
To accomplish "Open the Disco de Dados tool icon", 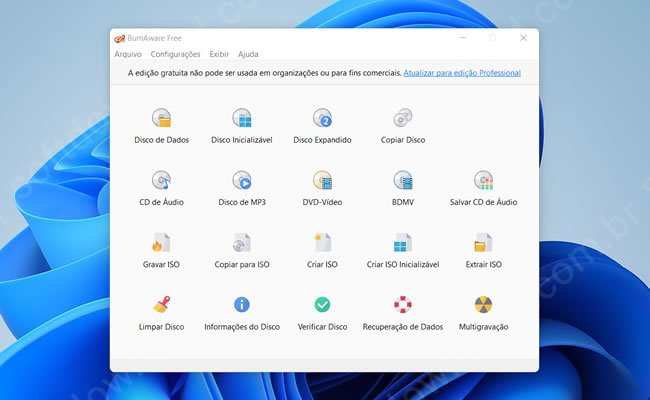I will [x=161, y=118].
